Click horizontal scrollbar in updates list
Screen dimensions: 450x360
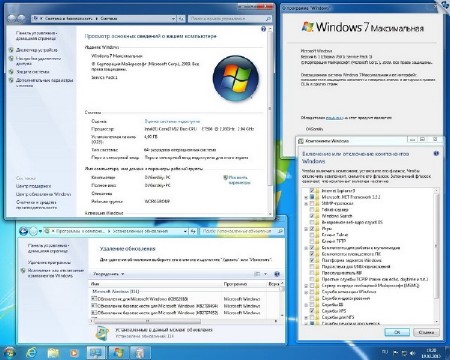pyautogui.click(x=148, y=321)
